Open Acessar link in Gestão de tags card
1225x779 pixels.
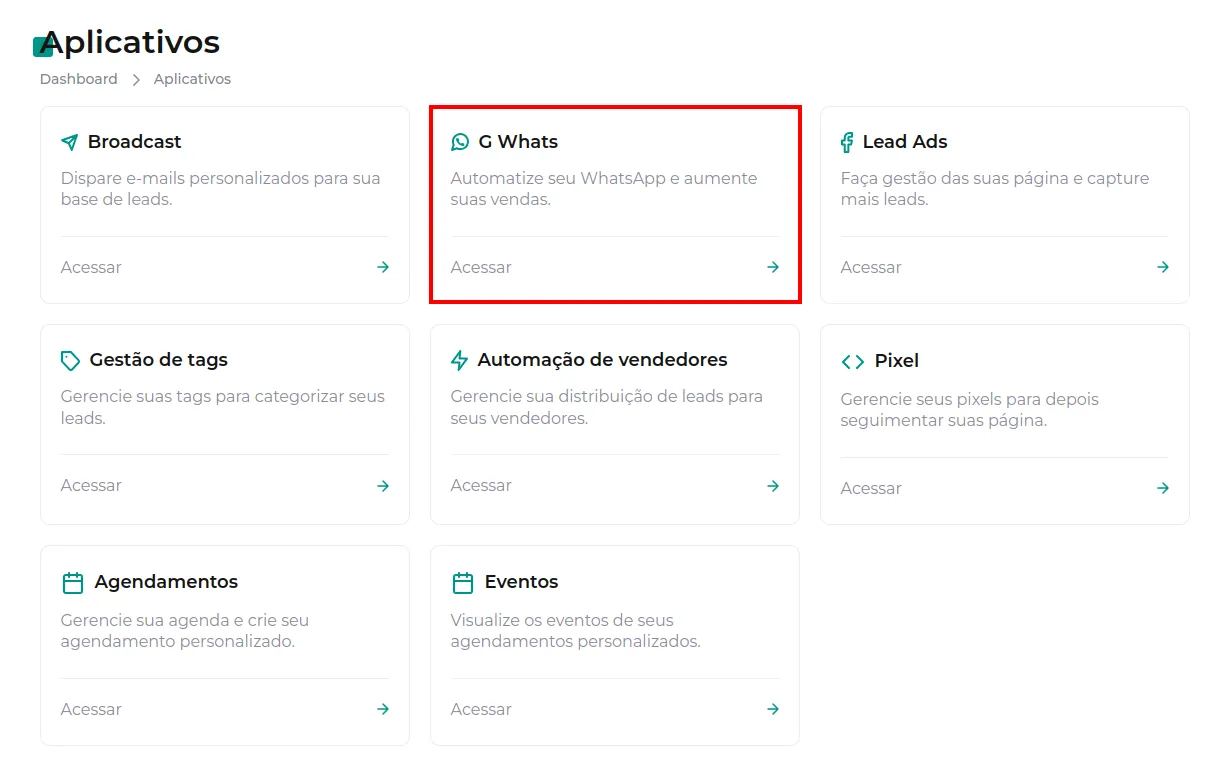tap(91, 485)
